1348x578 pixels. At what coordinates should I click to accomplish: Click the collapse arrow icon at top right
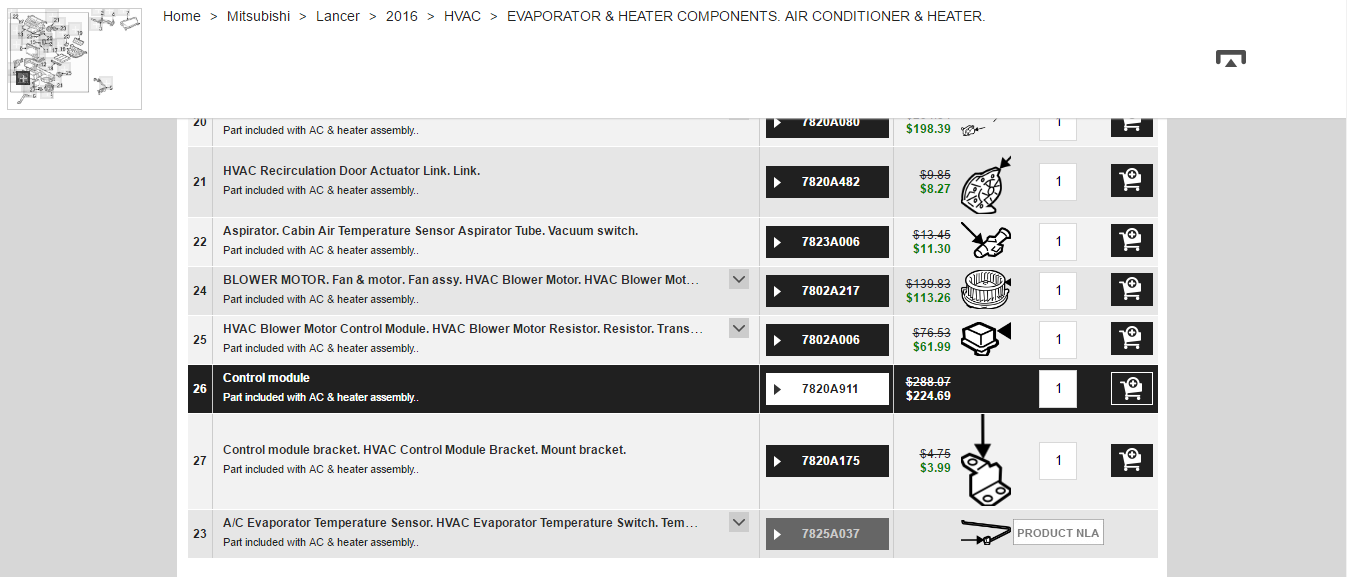[x=1230, y=59]
